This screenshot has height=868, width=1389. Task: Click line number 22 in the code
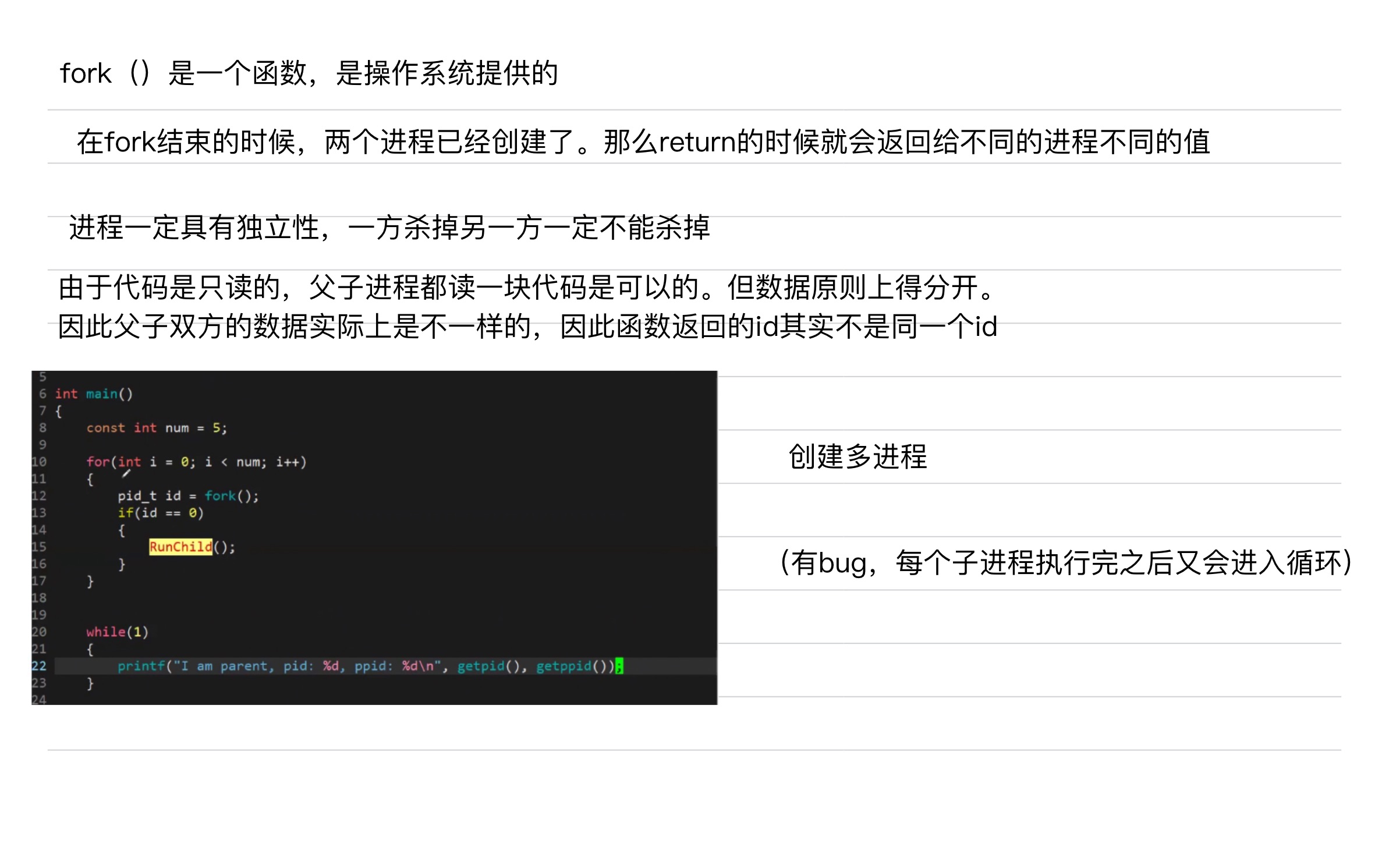pos(38,666)
